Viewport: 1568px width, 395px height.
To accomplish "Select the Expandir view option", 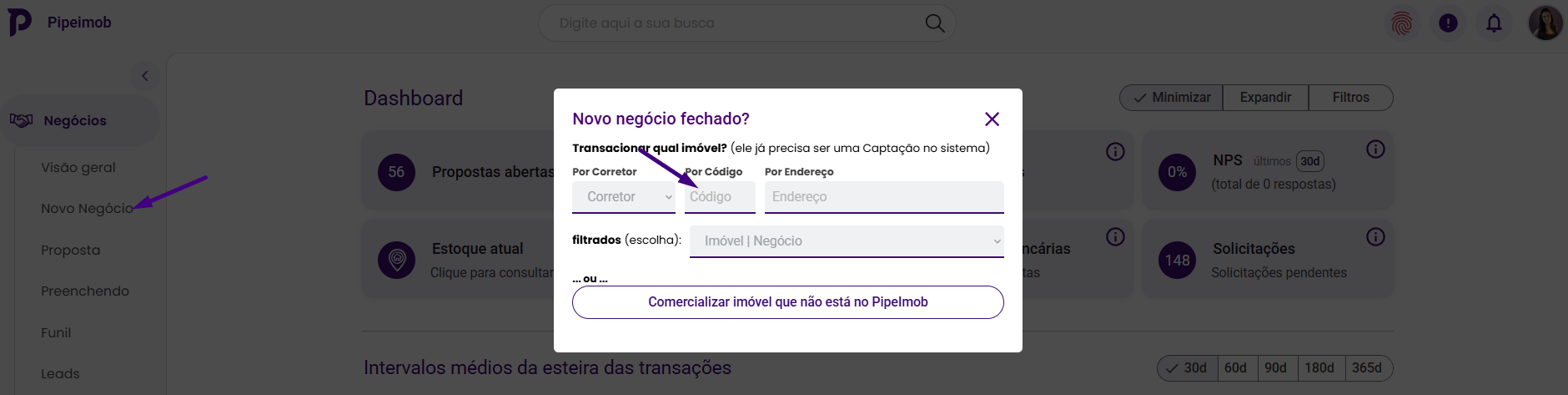I will [x=1265, y=98].
